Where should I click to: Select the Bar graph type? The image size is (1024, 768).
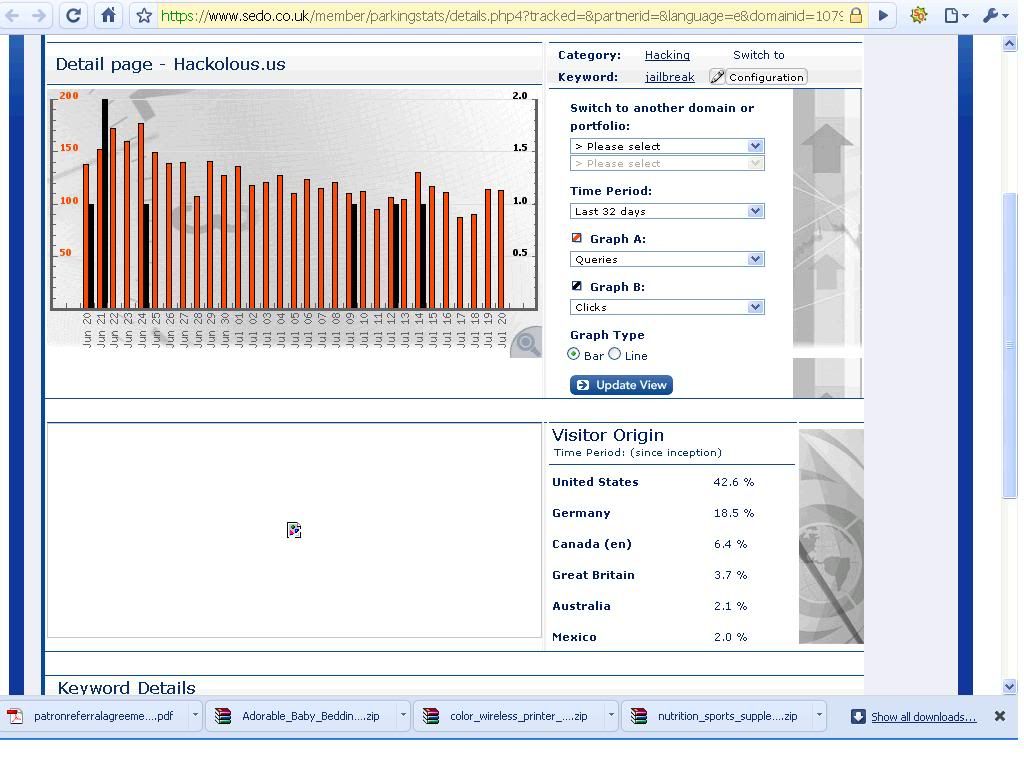pos(574,354)
